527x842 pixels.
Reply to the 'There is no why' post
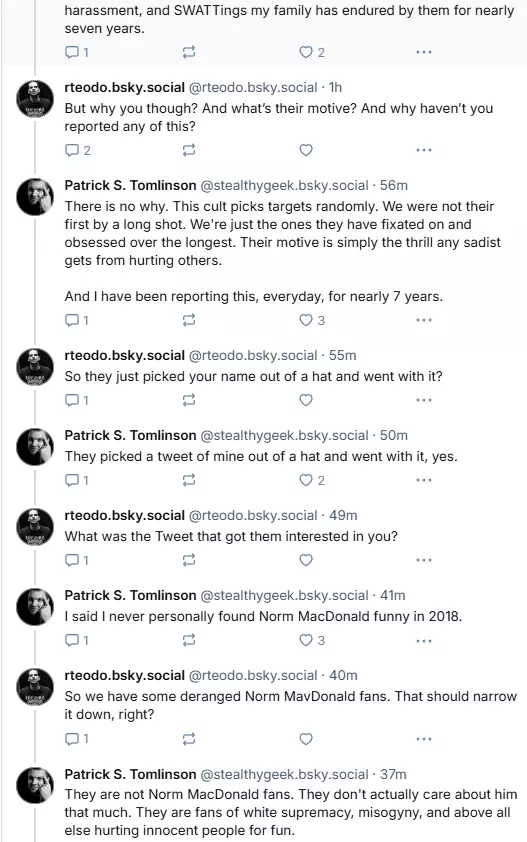[x=77, y=321]
